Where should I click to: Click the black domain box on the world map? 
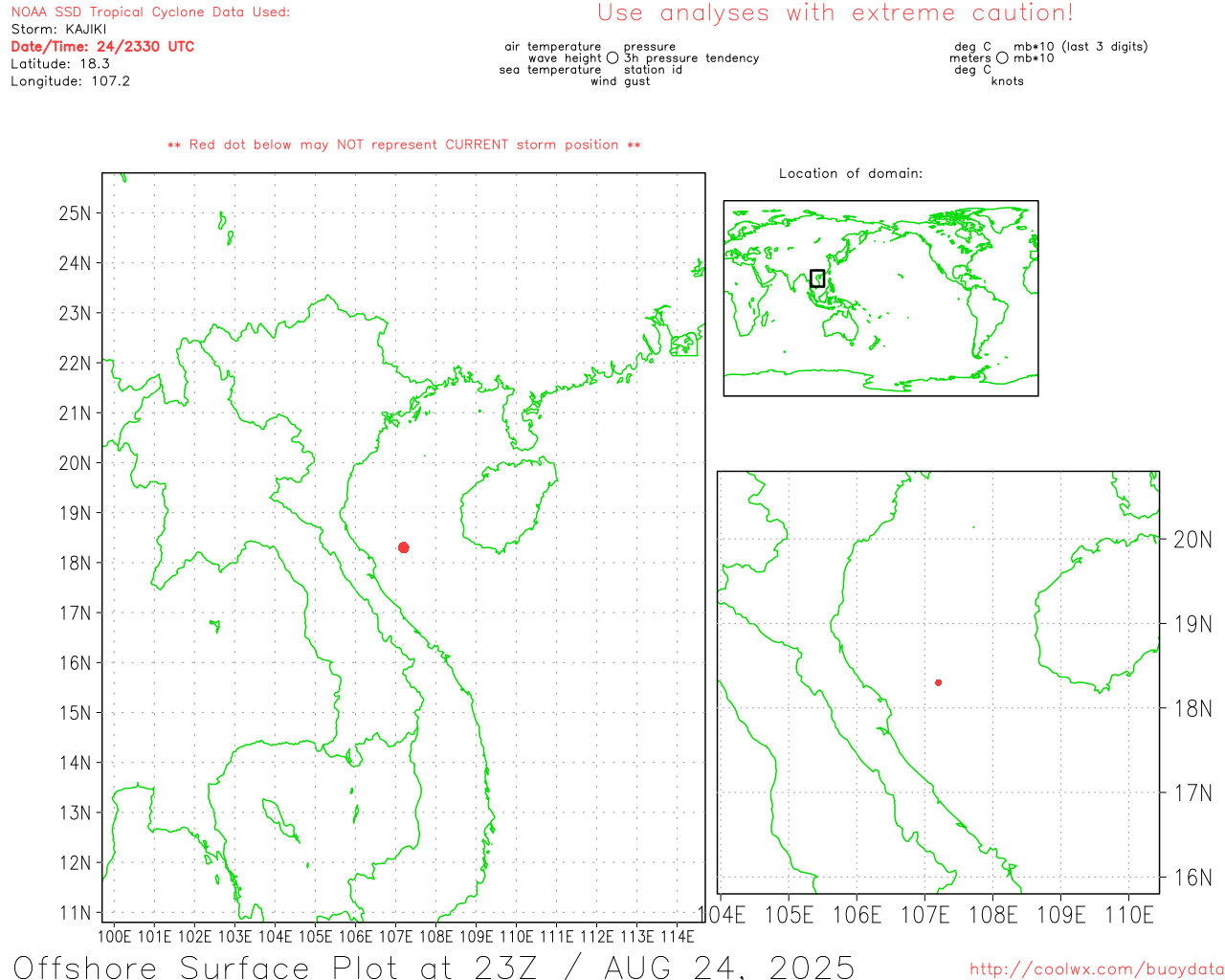click(817, 278)
